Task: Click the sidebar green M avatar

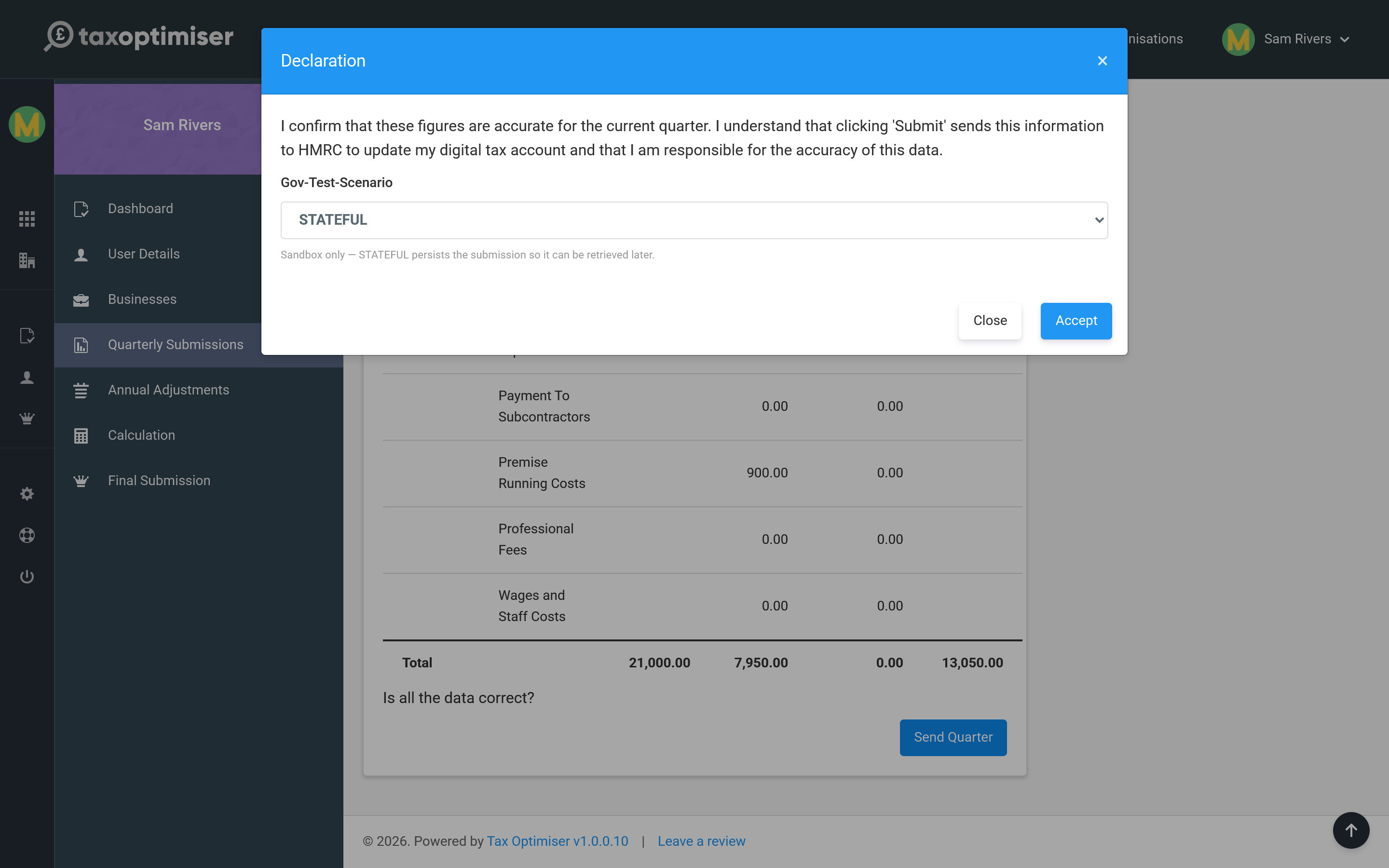Action: (27, 124)
